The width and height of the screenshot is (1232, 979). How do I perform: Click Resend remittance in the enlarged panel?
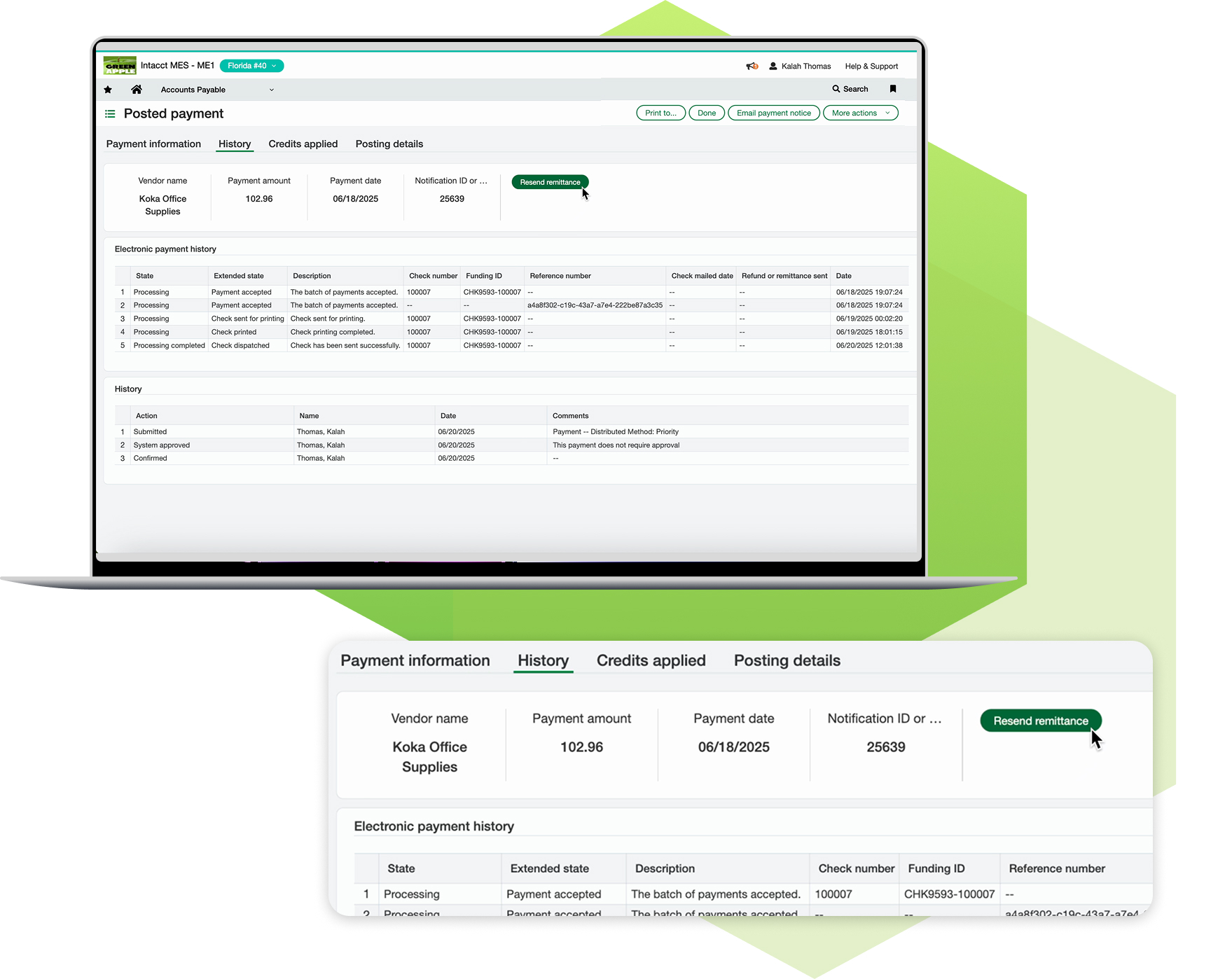pyautogui.click(x=1040, y=721)
